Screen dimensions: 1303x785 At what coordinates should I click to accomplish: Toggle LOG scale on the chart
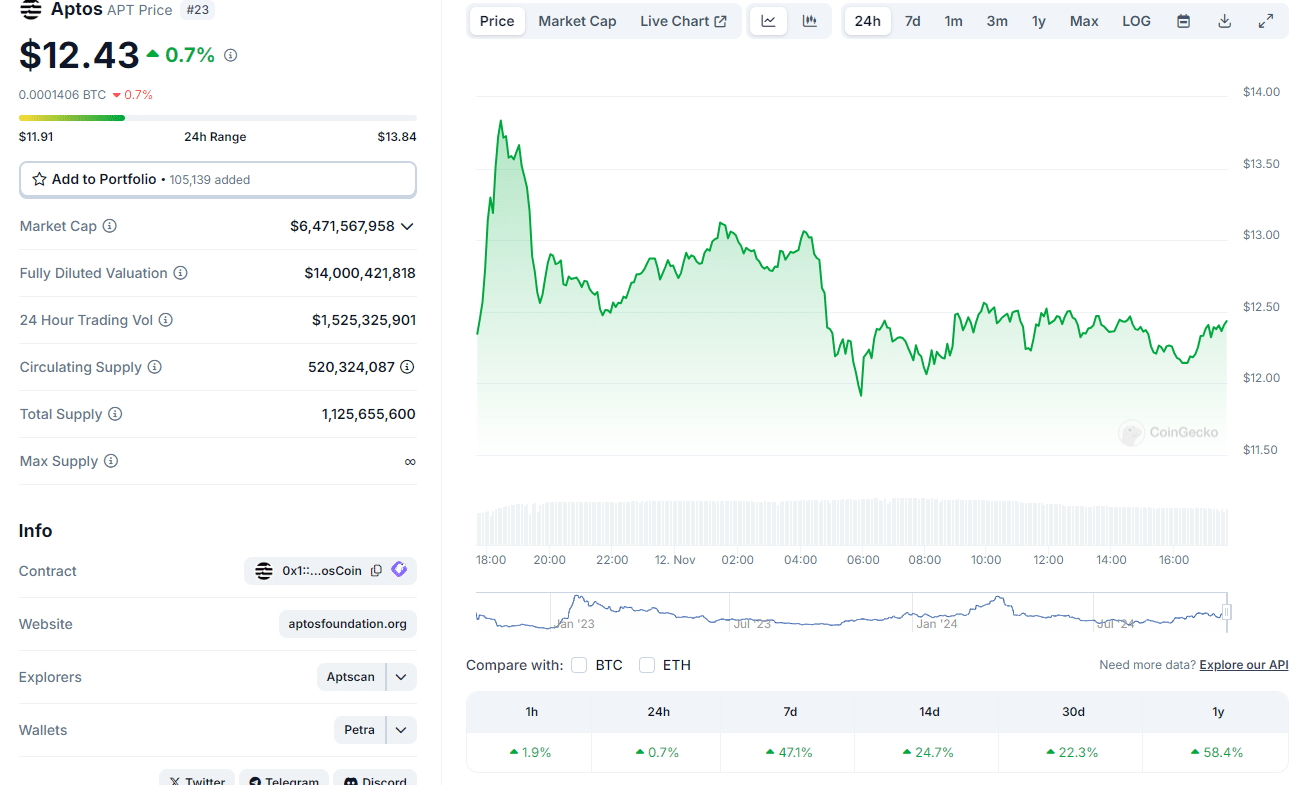pos(1136,21)
